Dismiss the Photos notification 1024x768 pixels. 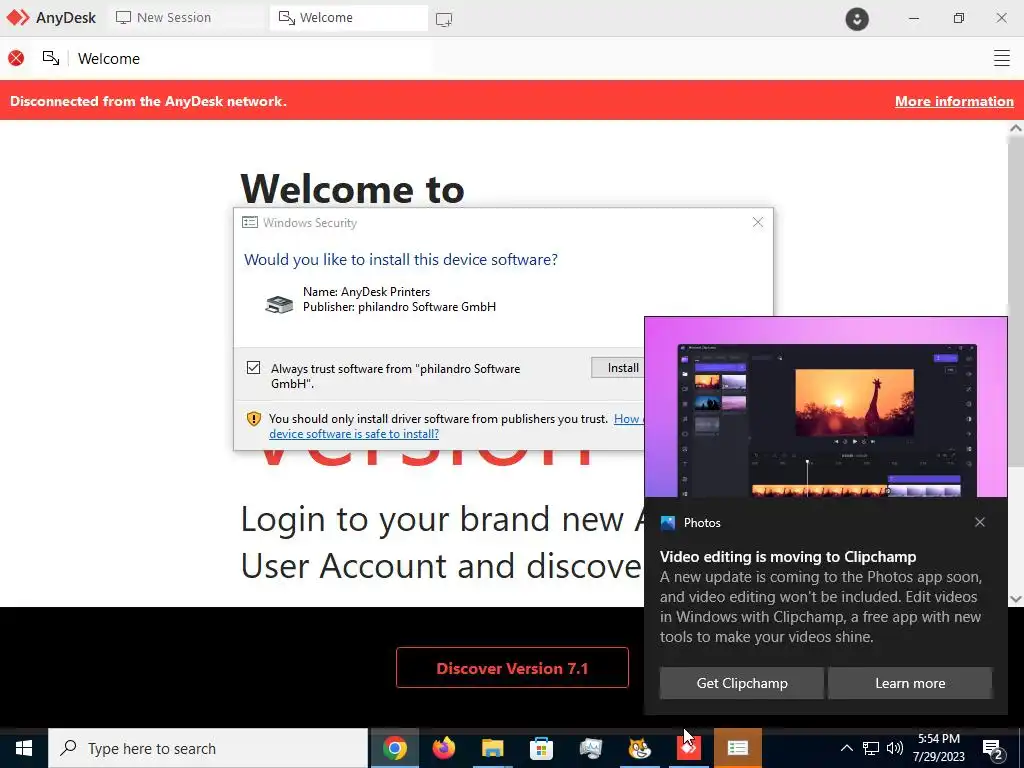click(980, 522)
